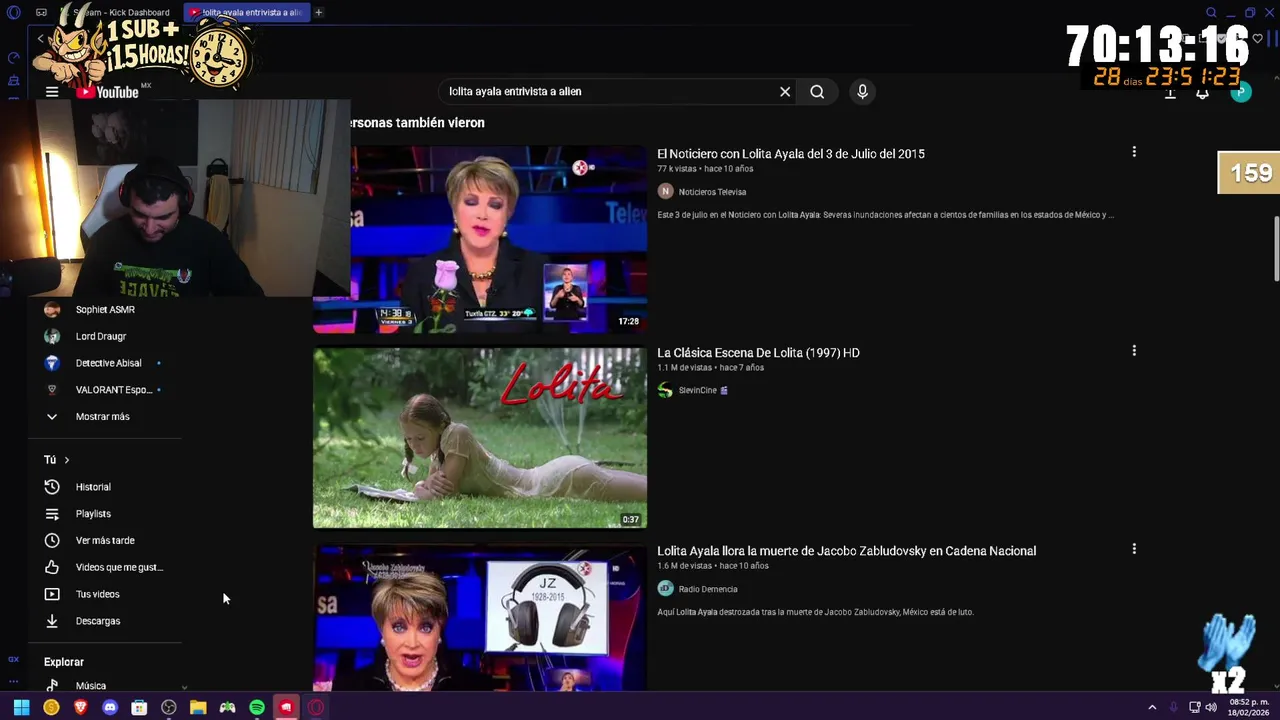Launch Brave from the taskbar
Image resolution: width=1280 pixels, height=720 pixels.
point(81,707)
